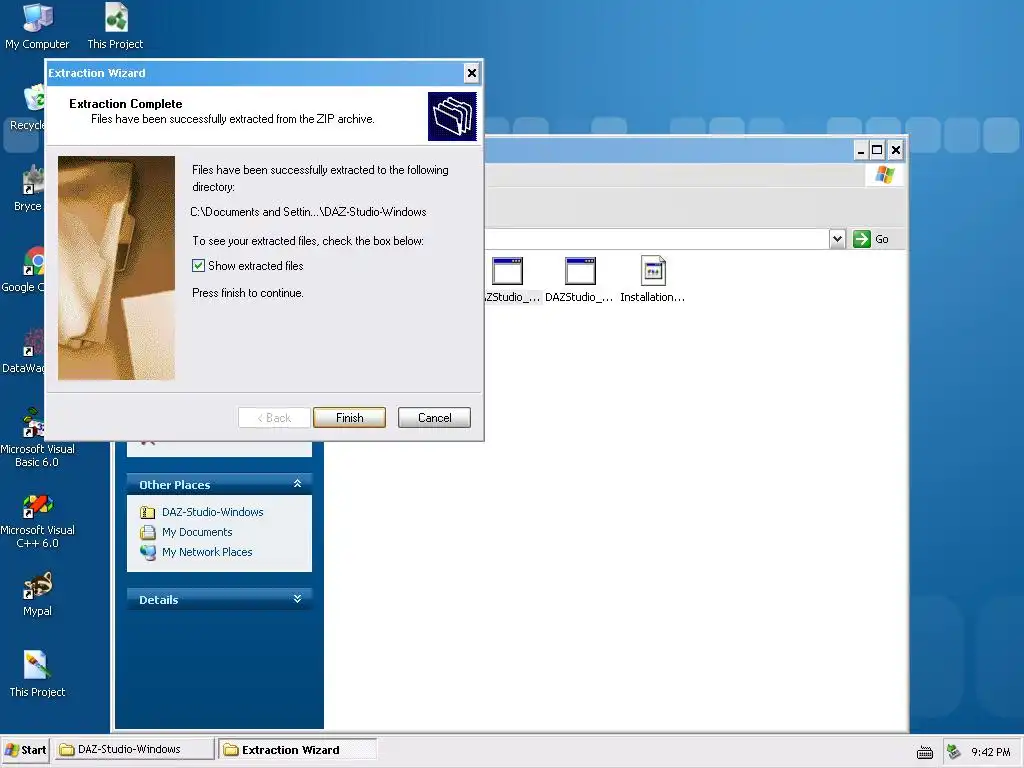
Task: Open the Start menu
Action: click(x=25, y=750)
